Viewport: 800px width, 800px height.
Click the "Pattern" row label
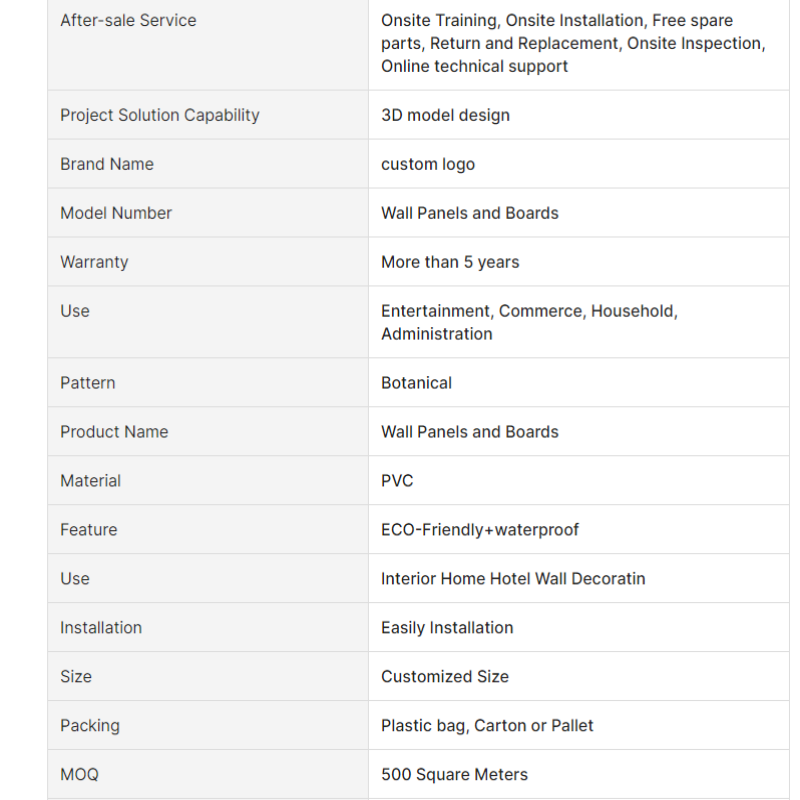click(x=87, y=383)
